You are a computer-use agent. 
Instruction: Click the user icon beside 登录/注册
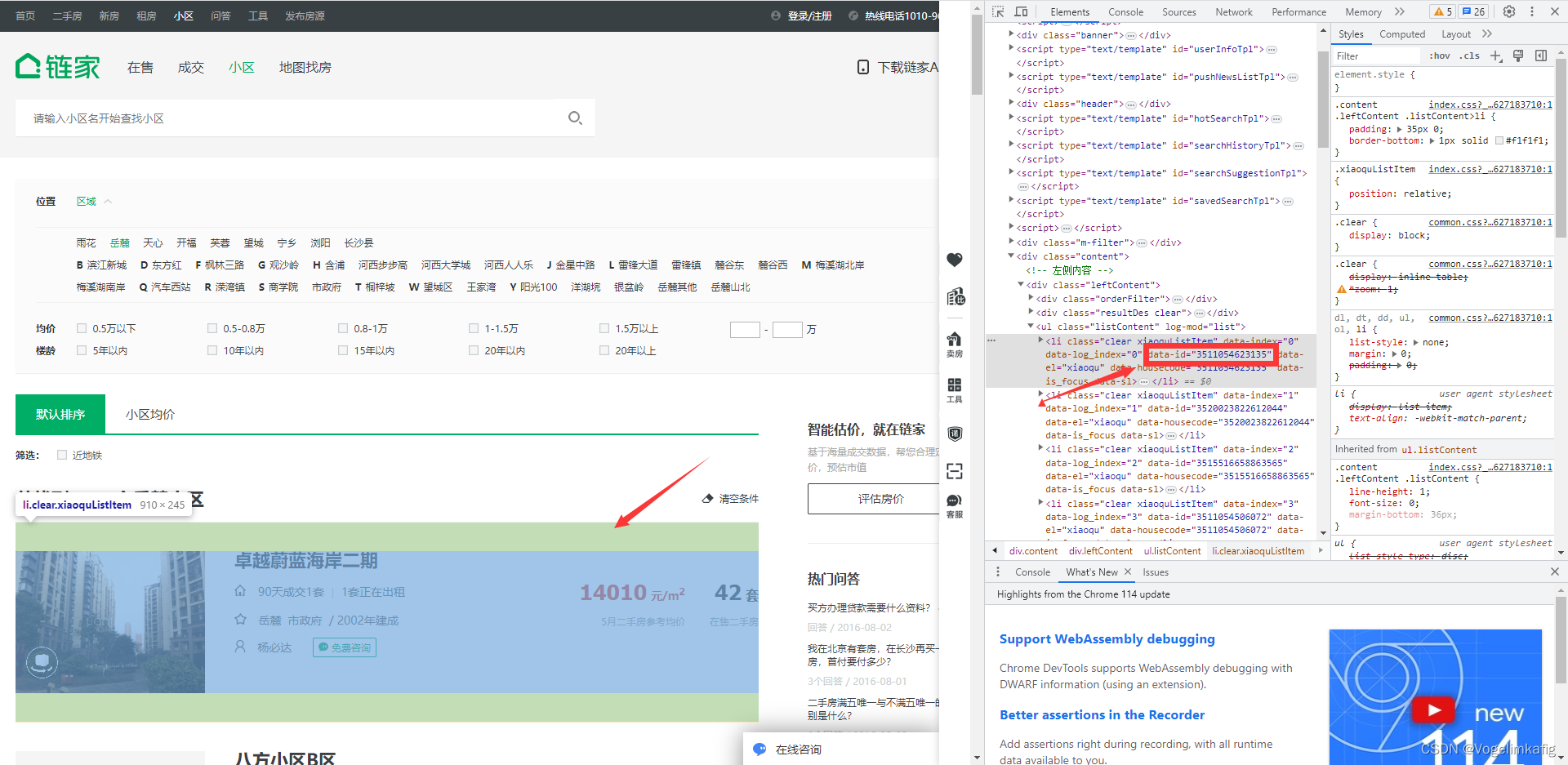click(776, 16)
